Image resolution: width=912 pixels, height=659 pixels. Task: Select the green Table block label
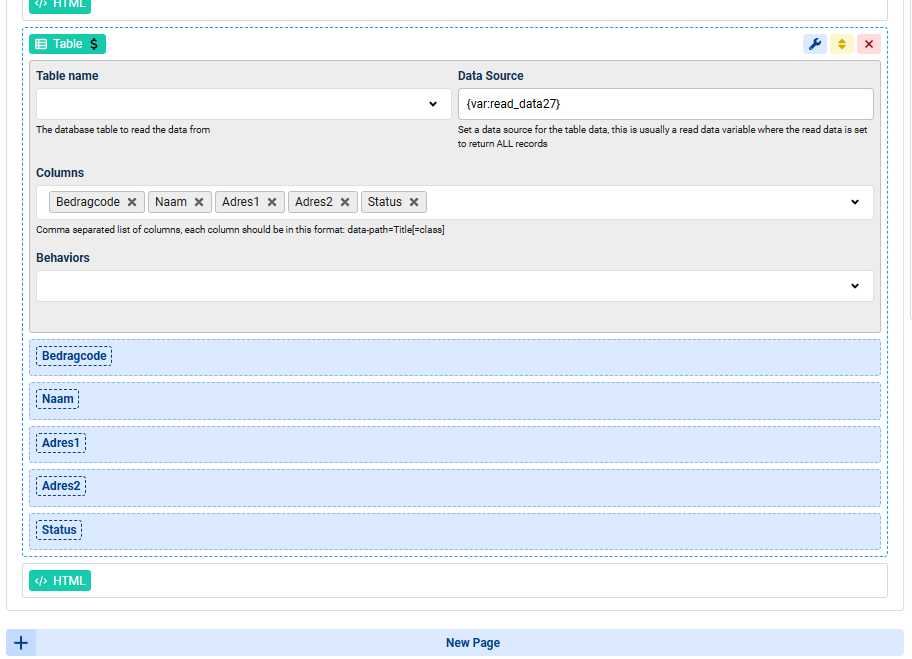click(67, 44)
